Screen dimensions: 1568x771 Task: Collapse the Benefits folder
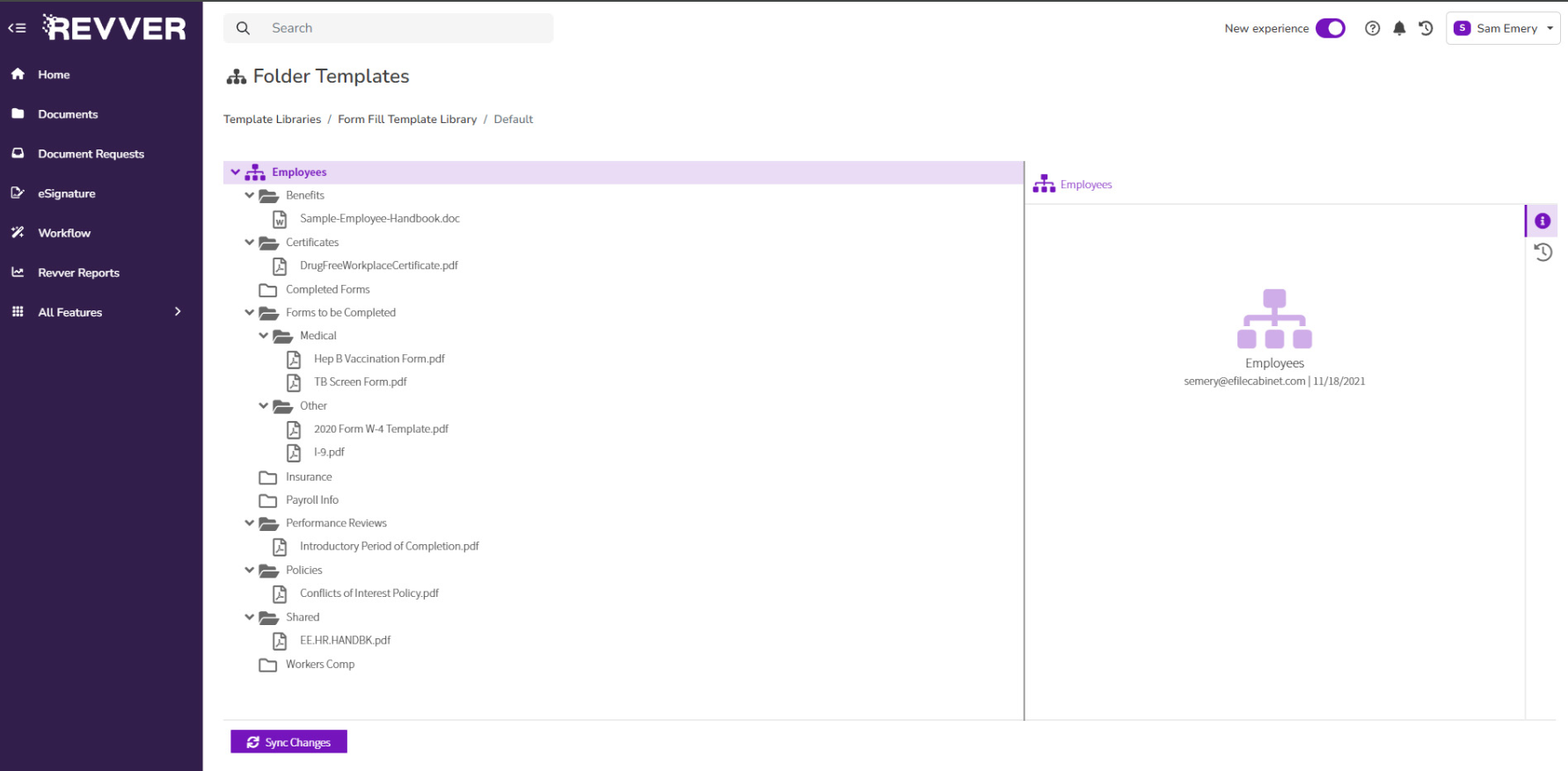click(x=250, y=195)
